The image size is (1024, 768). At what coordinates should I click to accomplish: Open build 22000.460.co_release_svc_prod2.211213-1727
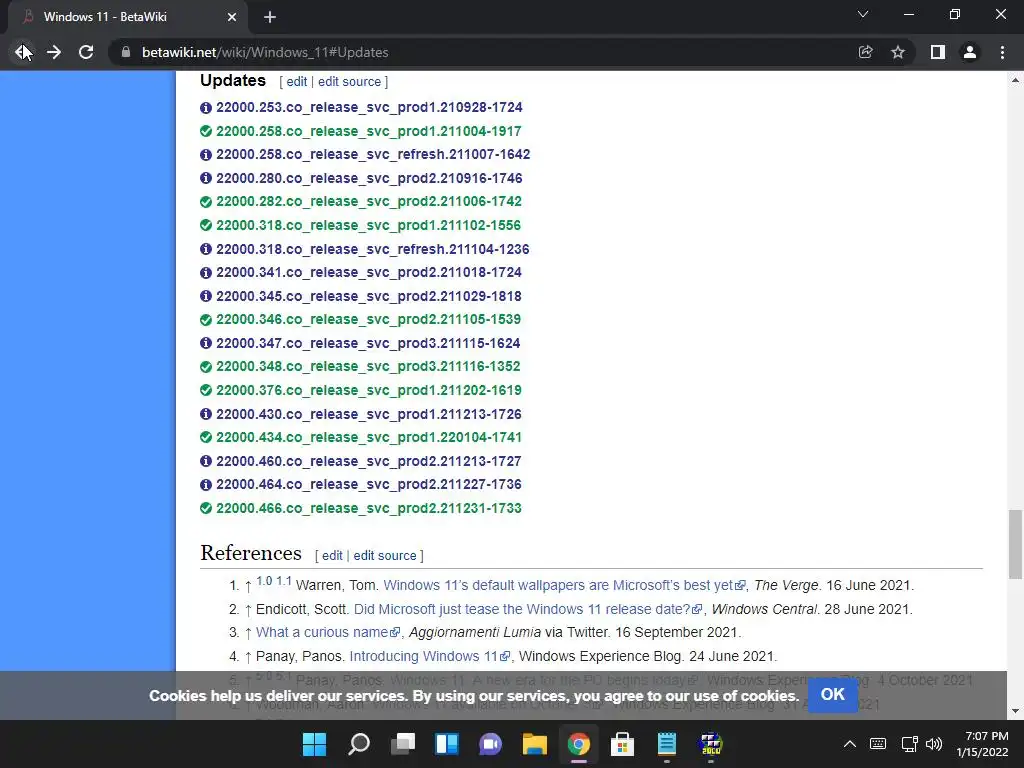pos(368,461)
